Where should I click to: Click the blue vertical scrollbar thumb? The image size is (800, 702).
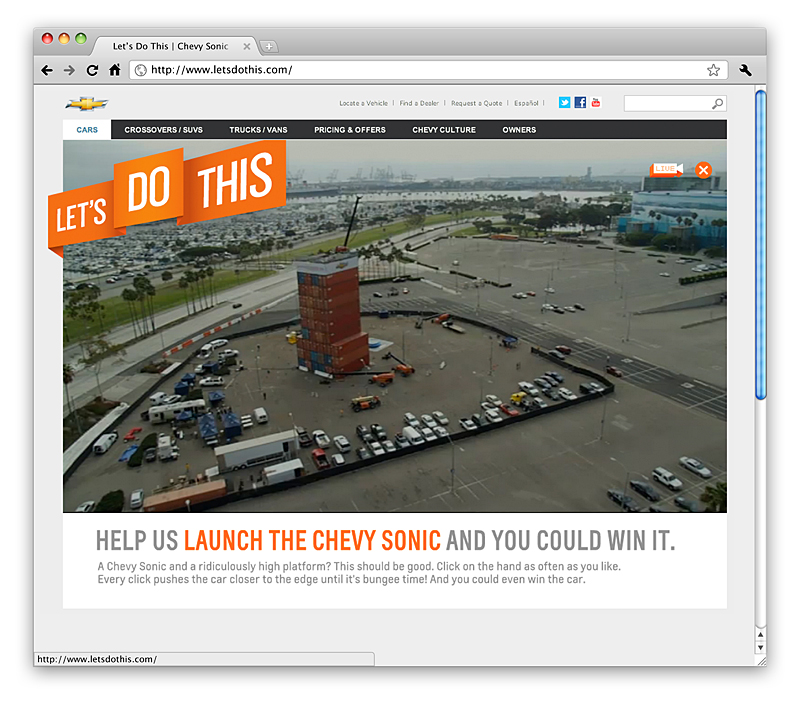pyautogui.click(x=761, y=245)
